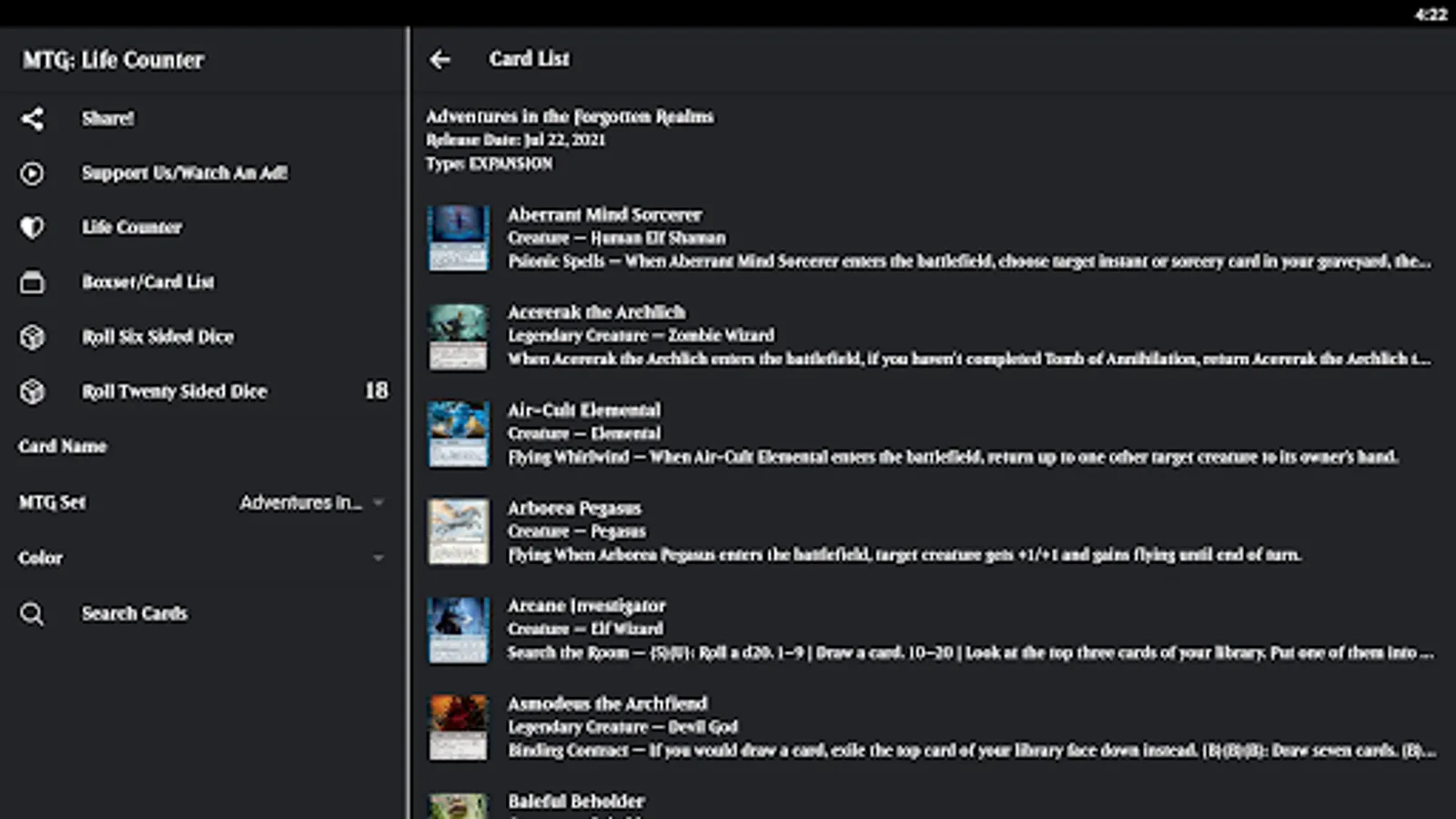Tap the Share icon in sidebar
Image resolution: width=1456 pixels, height=819 pixels.
coord(32,118)
